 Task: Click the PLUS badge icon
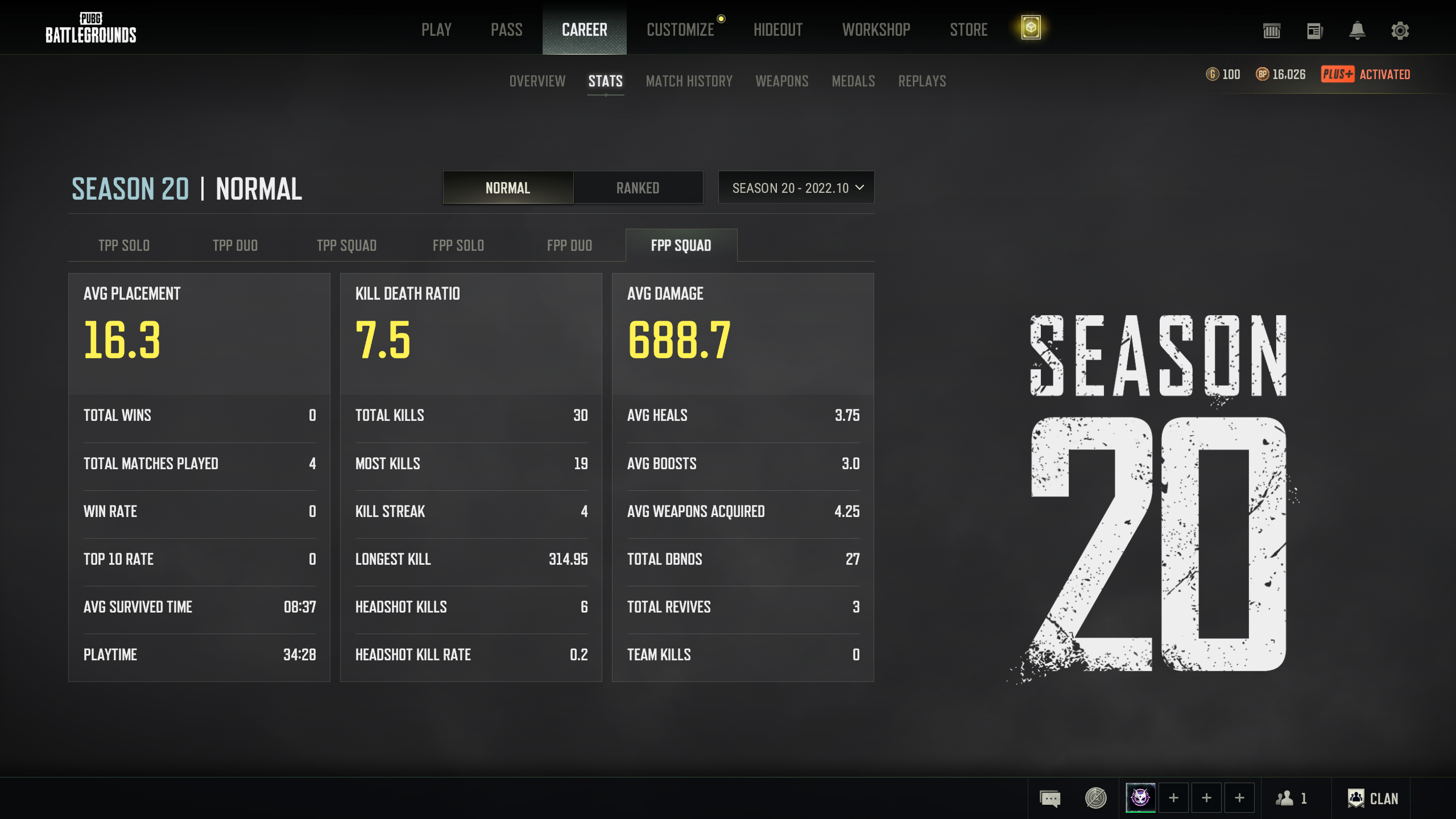click(x=1338, y=75)
